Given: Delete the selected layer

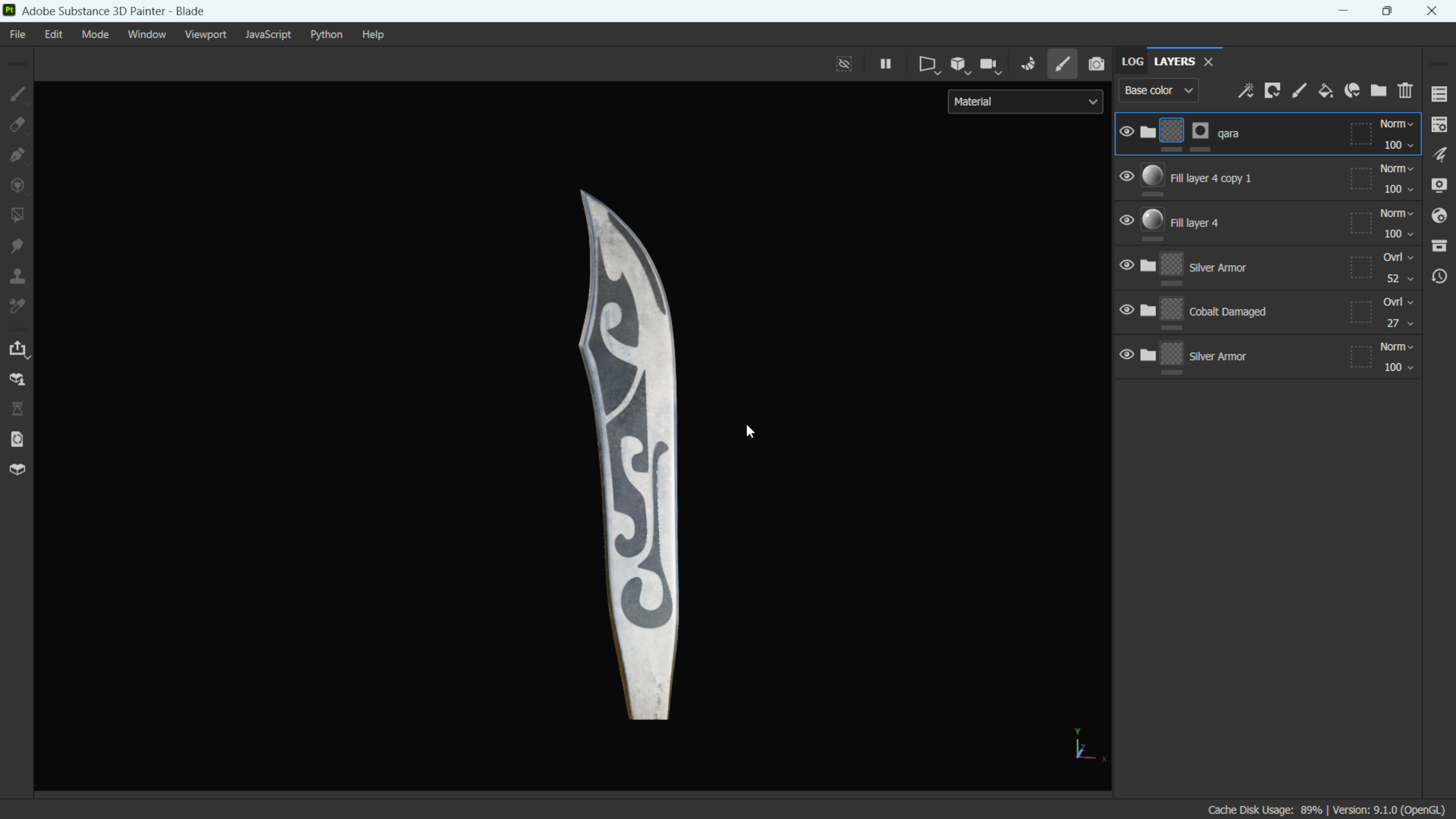Looking at the screenshot, I should (1405, 90).
